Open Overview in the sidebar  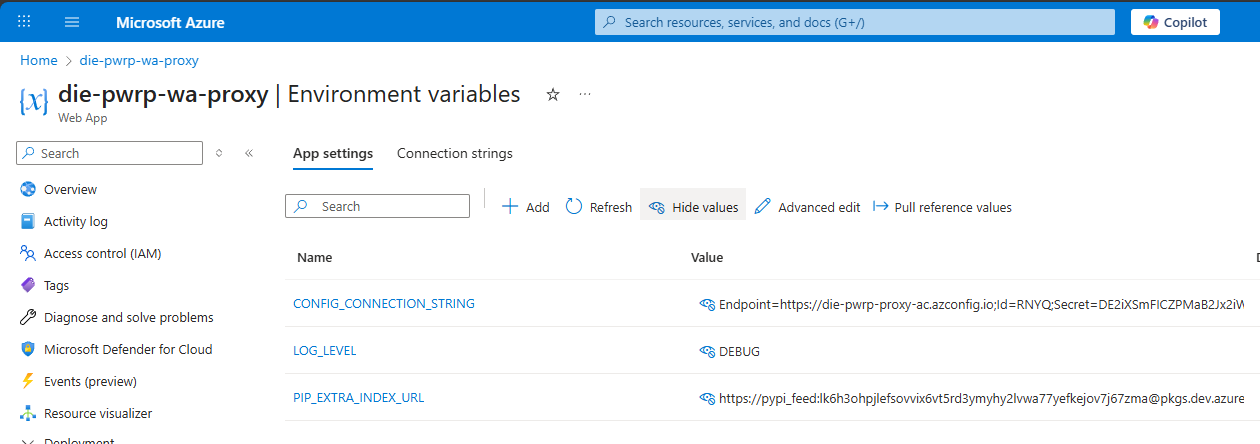70,189
